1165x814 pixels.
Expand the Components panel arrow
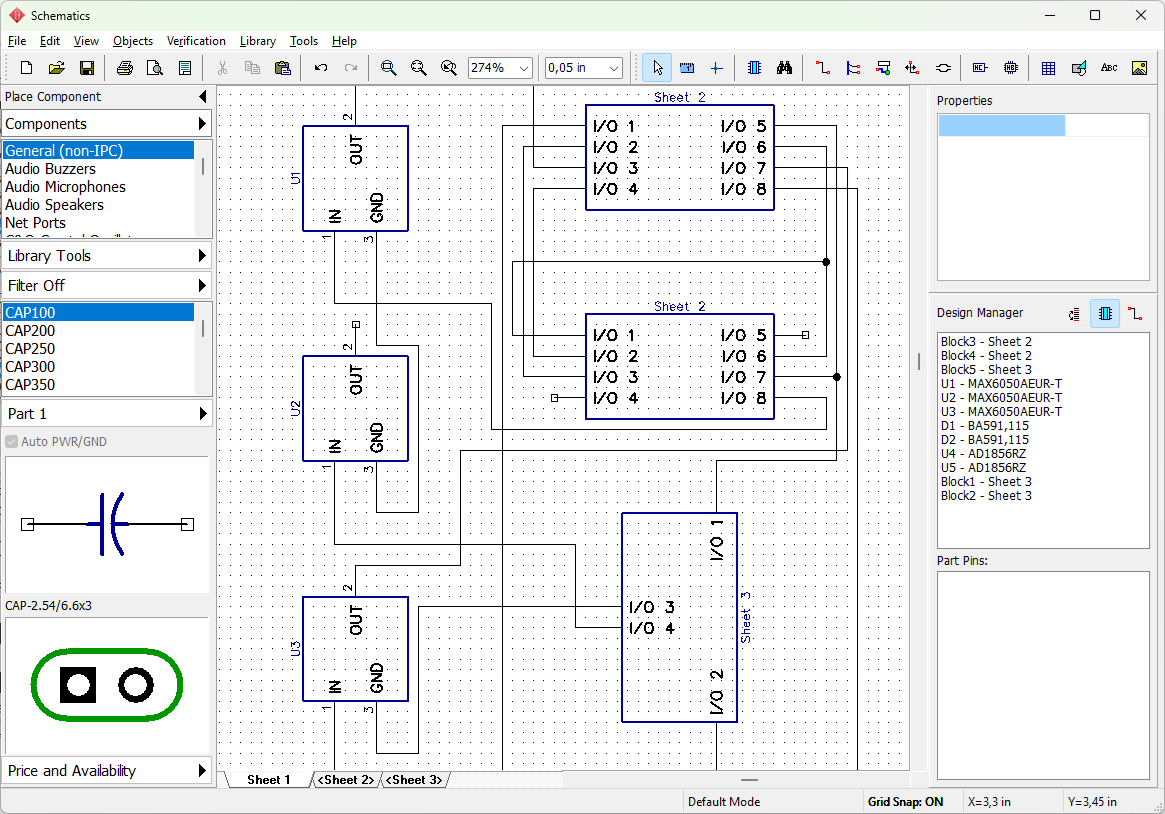[x=202, y=123]
